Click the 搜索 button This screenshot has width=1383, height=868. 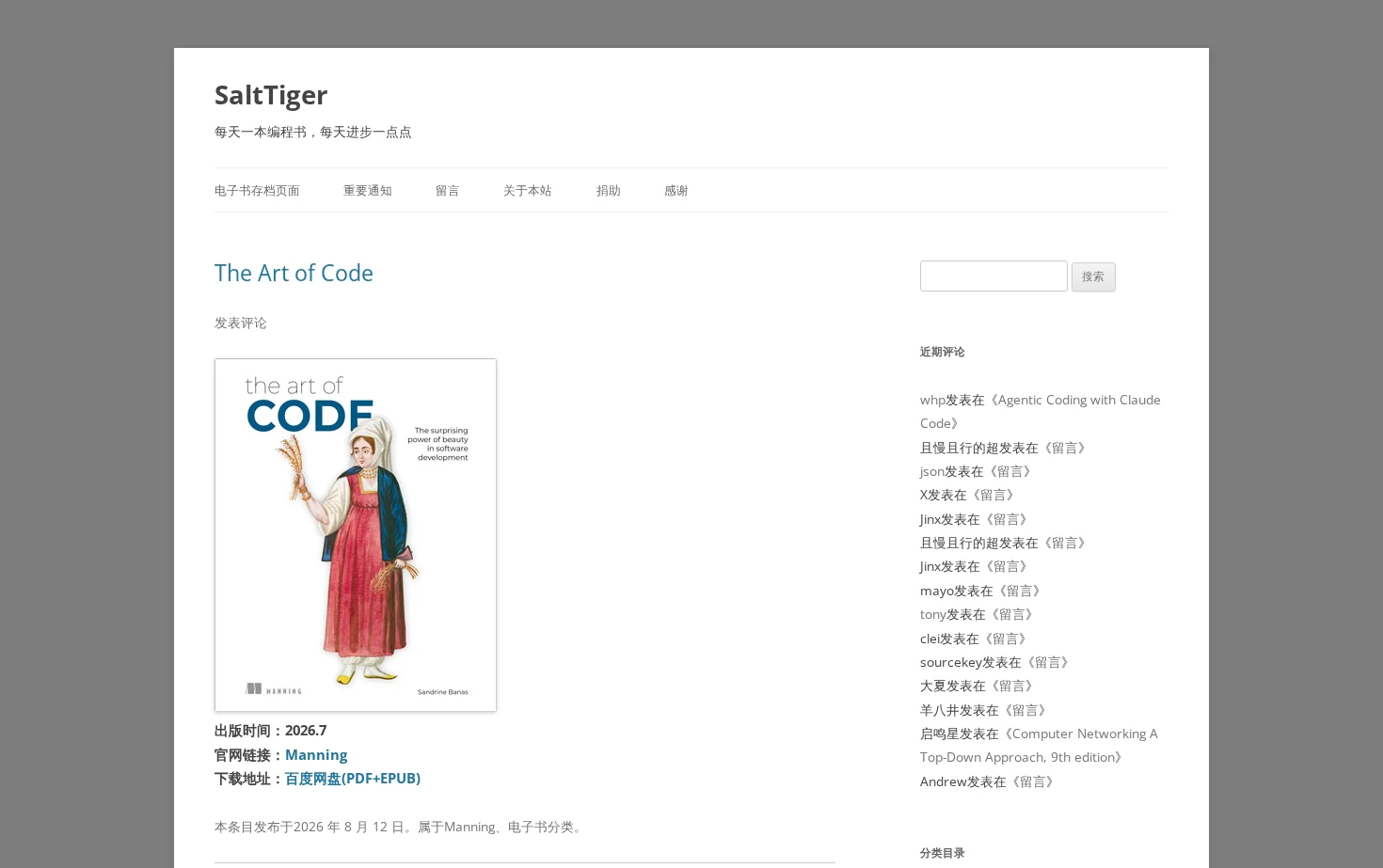1093,276
